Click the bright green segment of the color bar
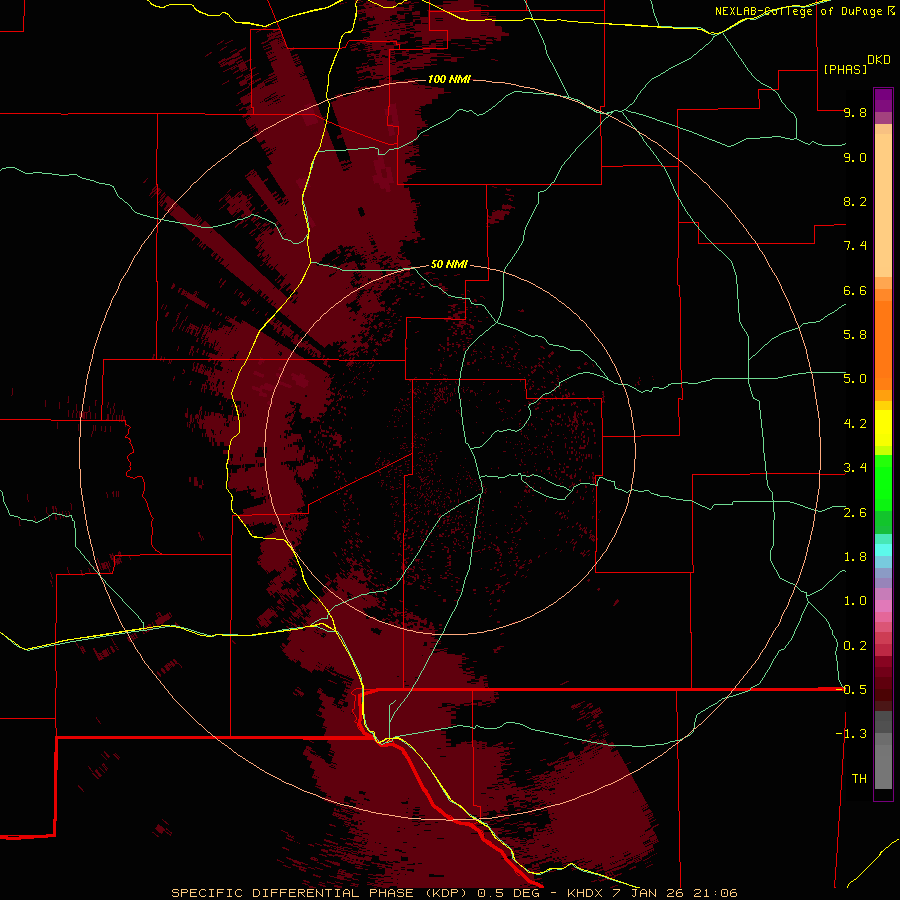The height and width of the screenshot is (900, 900). tap(883, 483)
